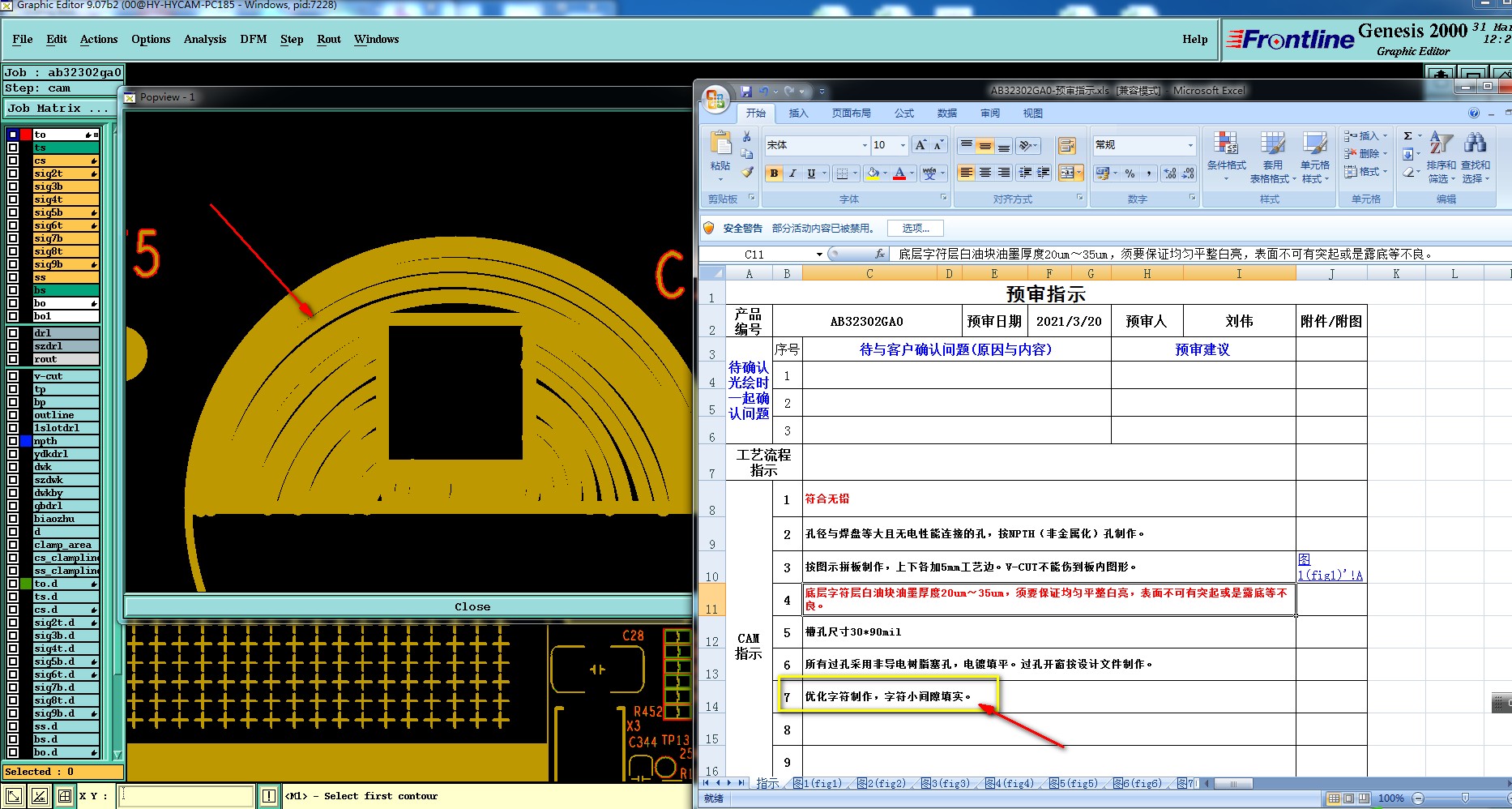1512x809 pixels.
Task: Click the Excel Help question mark icon
Action: 1474,113
